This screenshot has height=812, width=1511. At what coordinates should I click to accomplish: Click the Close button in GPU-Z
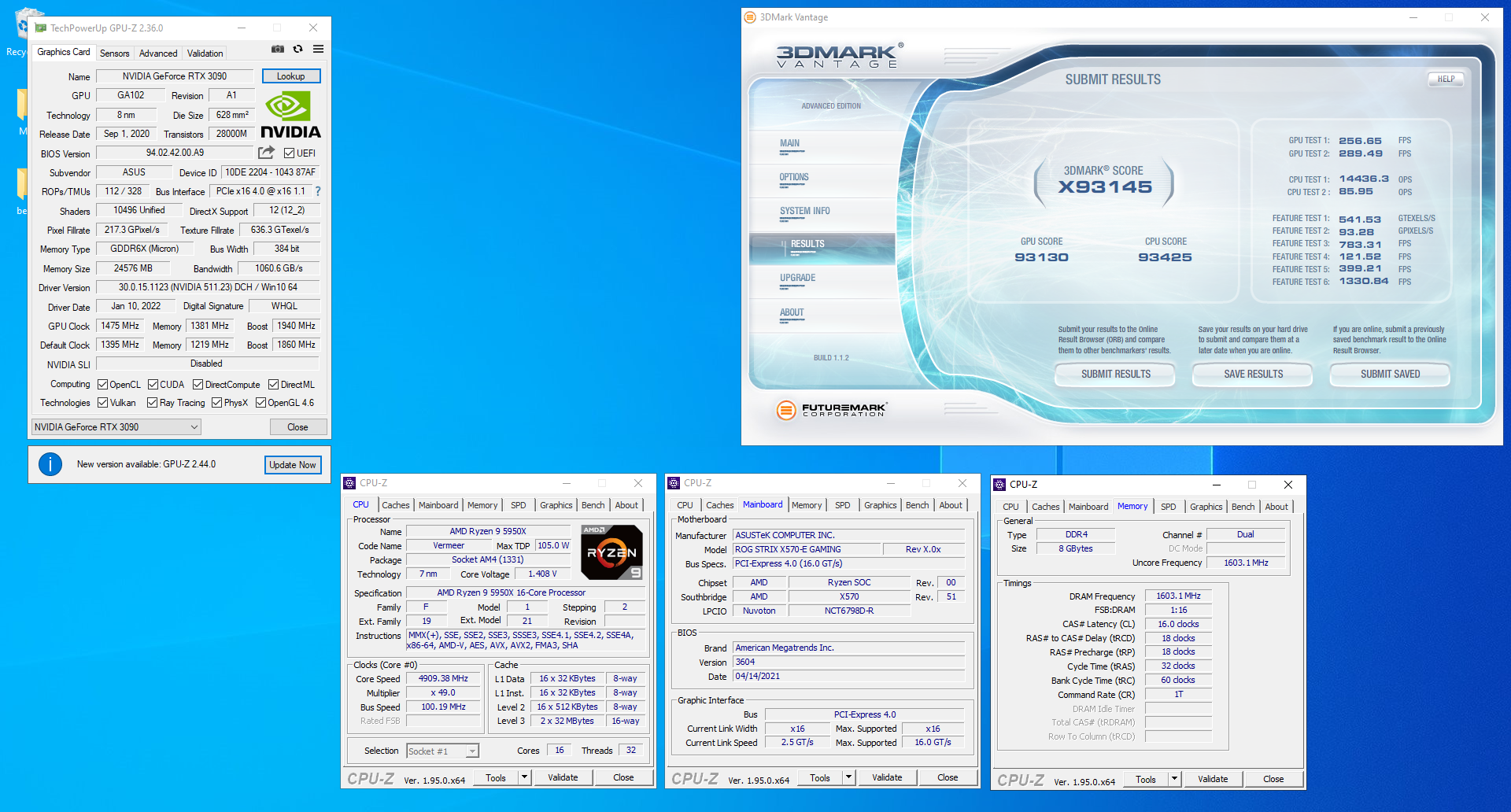click(297, 427)
